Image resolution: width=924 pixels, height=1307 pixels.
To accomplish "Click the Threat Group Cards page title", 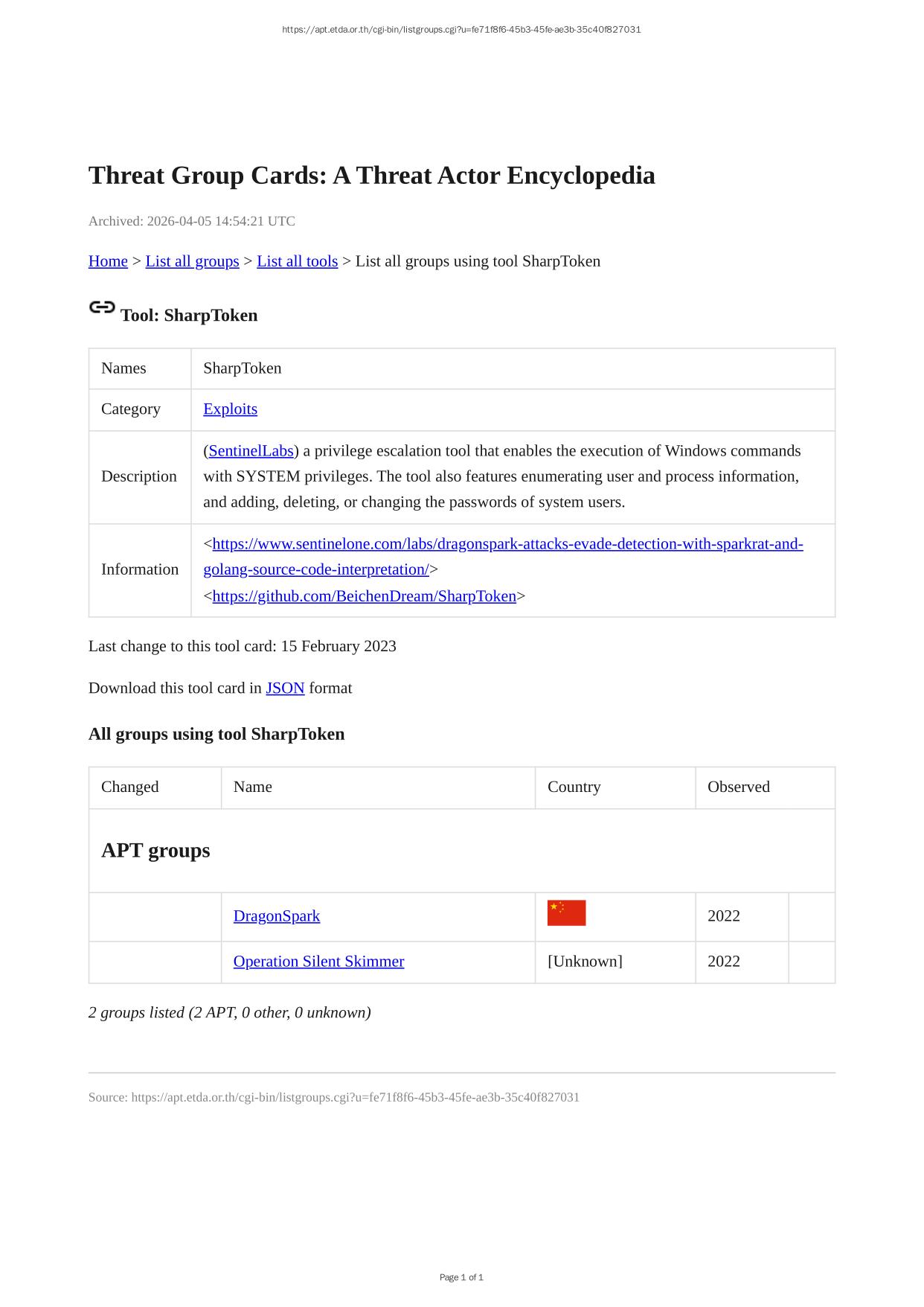I will pyautogui.click(x=371, y=176).
